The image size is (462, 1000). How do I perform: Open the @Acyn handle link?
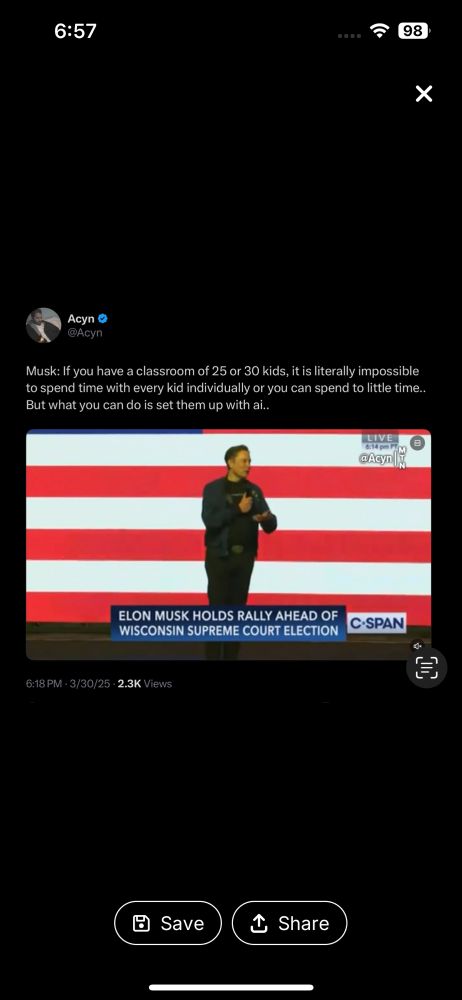tap(85, 333)
